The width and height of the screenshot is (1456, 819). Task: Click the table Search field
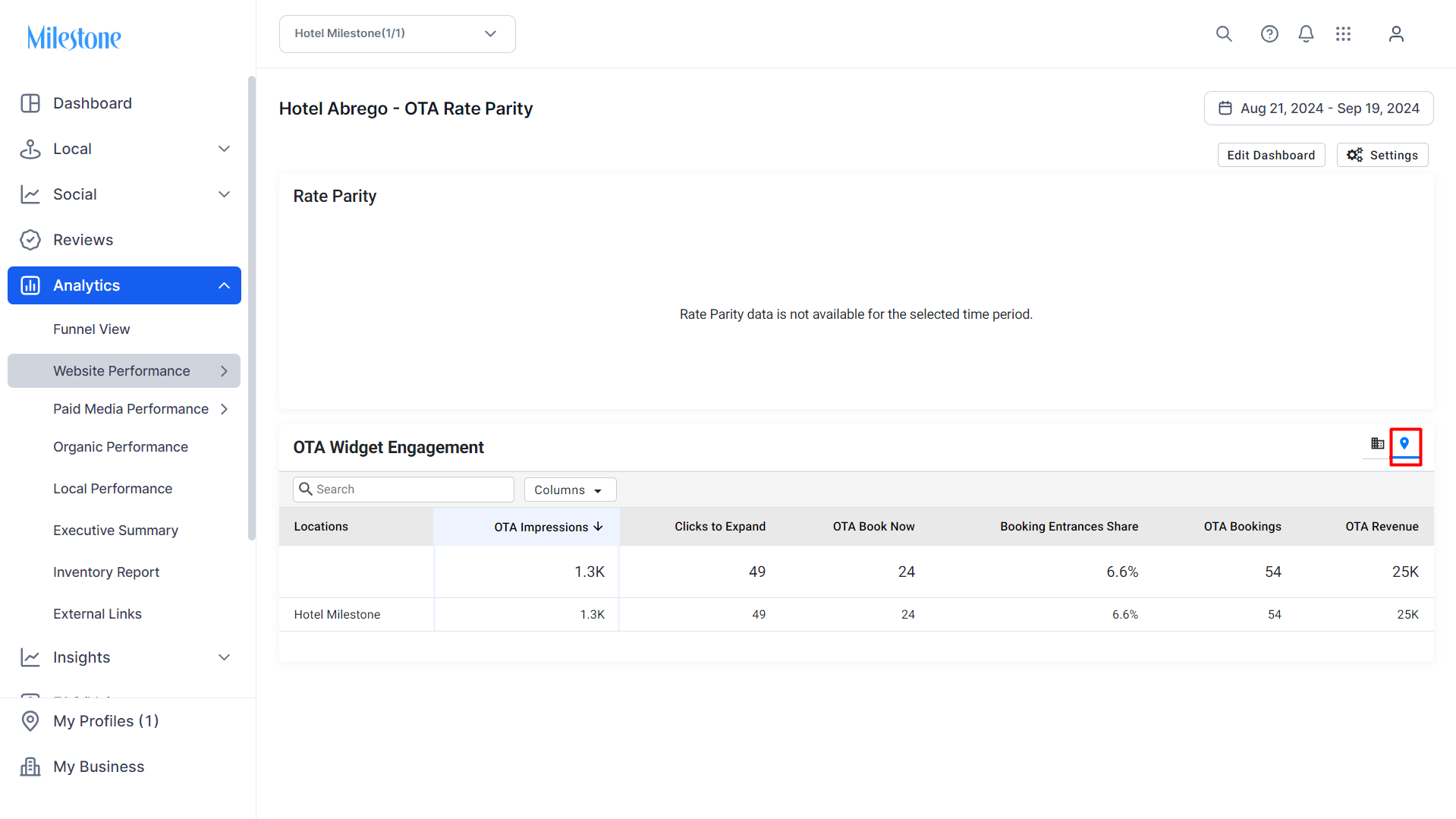404,490
